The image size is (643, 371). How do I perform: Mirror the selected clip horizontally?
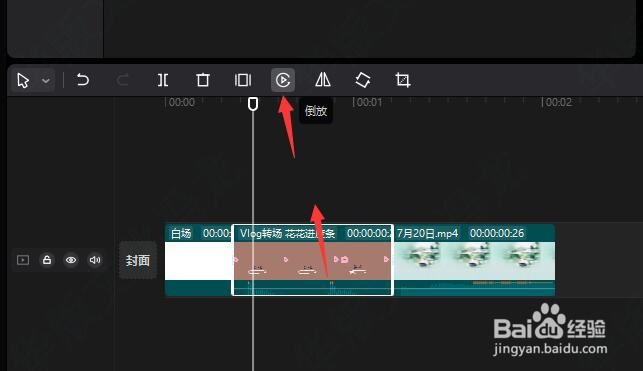coord(323,80)
